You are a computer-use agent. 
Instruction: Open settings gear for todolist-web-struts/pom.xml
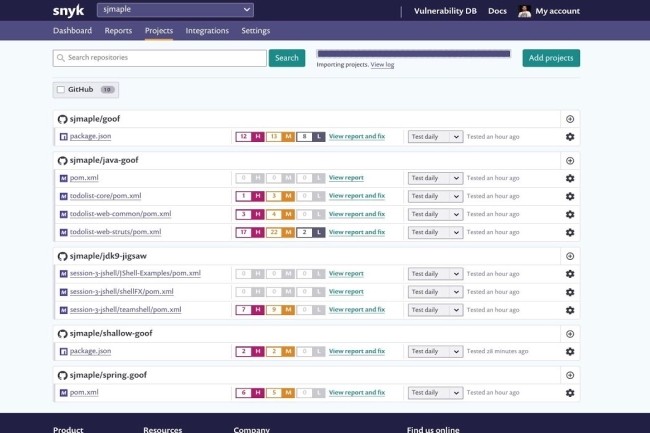[570, 232]
